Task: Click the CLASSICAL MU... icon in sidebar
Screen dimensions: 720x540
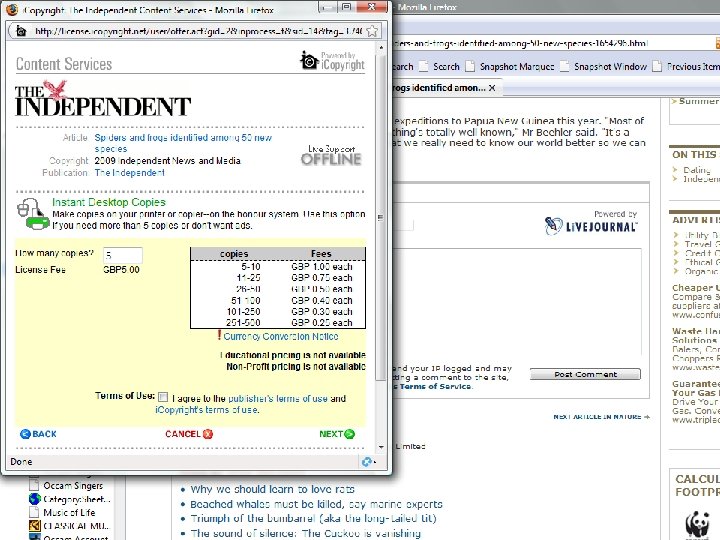Action: tap(34, 525)
